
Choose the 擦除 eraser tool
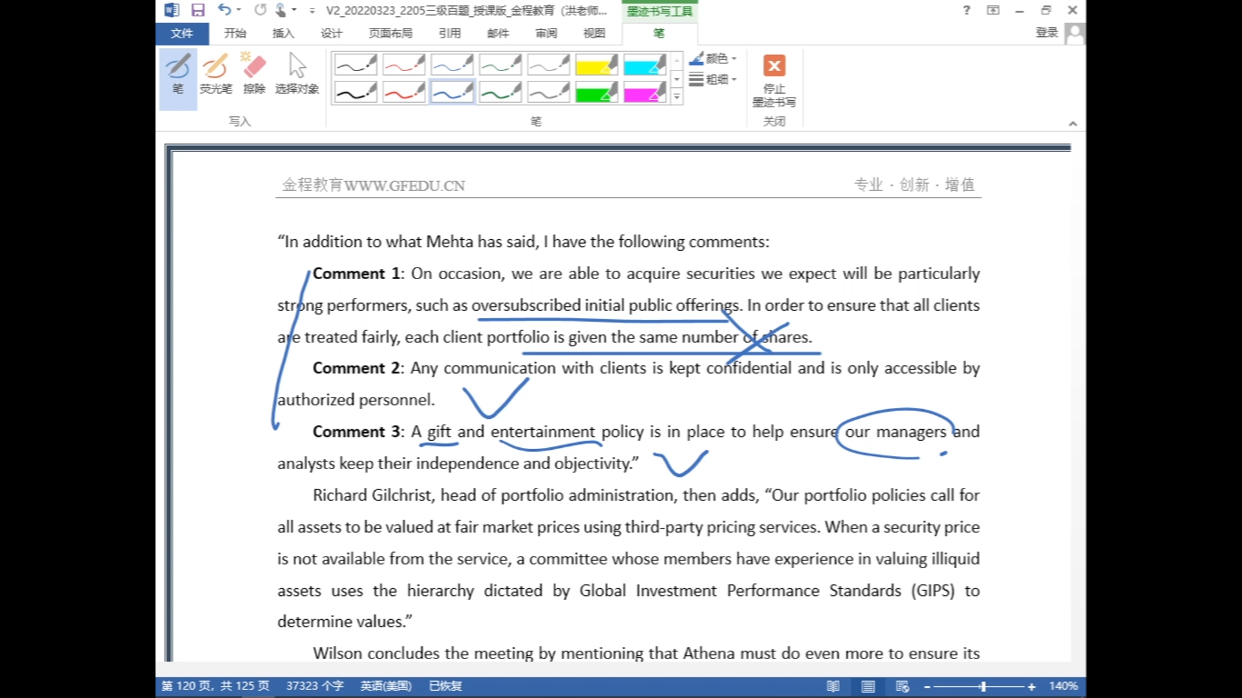click(254, 75)
